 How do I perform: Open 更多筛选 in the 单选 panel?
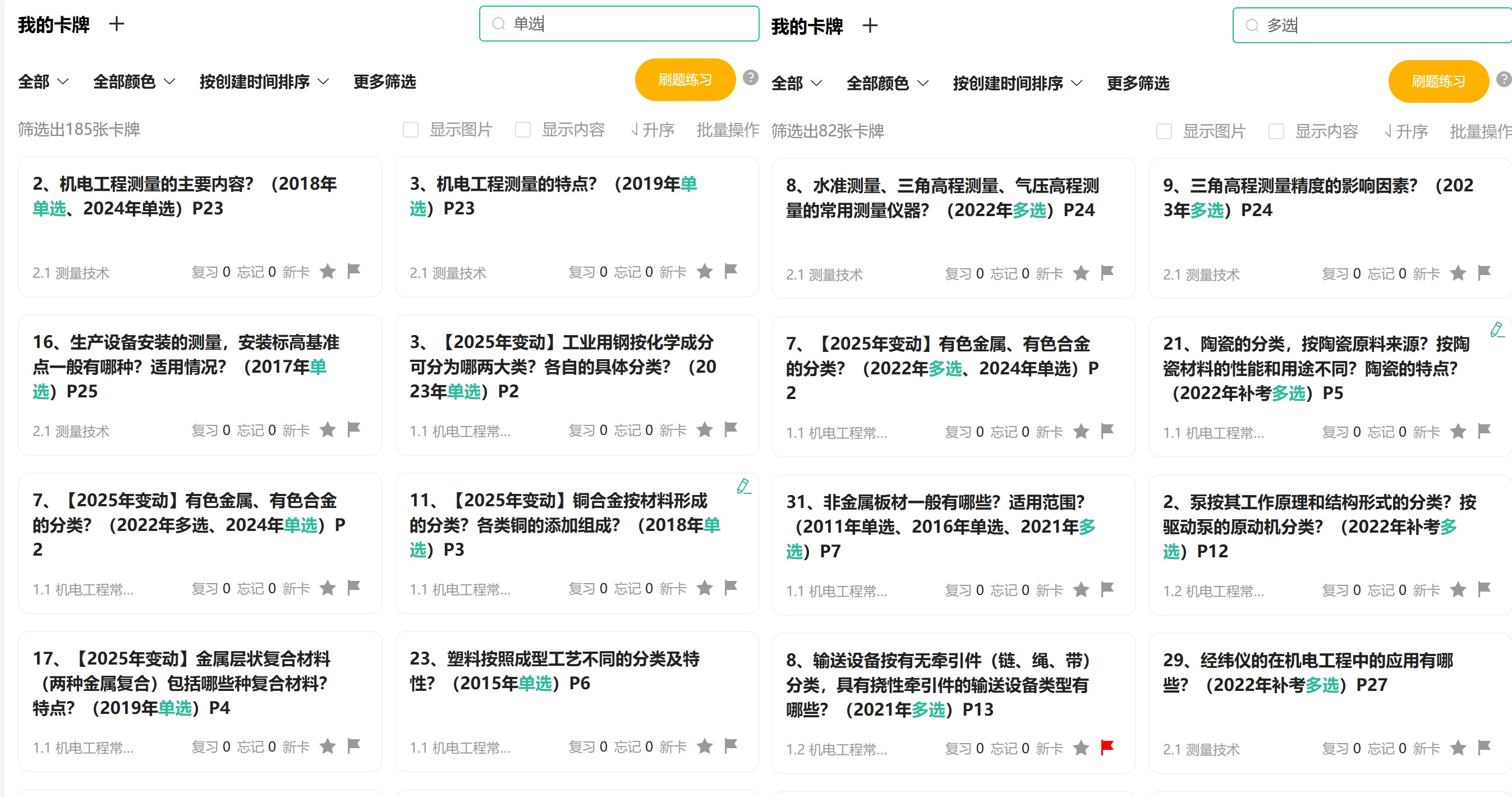click(x=384, y=81)
